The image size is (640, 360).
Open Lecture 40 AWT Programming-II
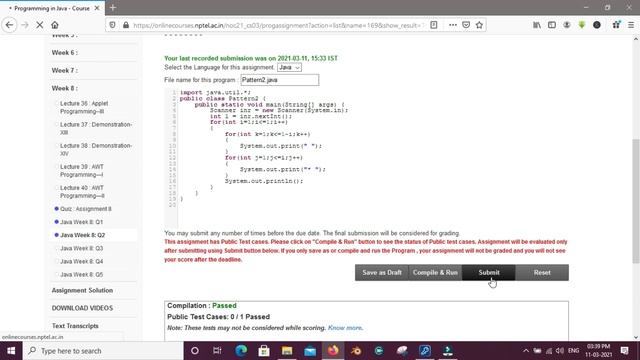click(82, 192)
